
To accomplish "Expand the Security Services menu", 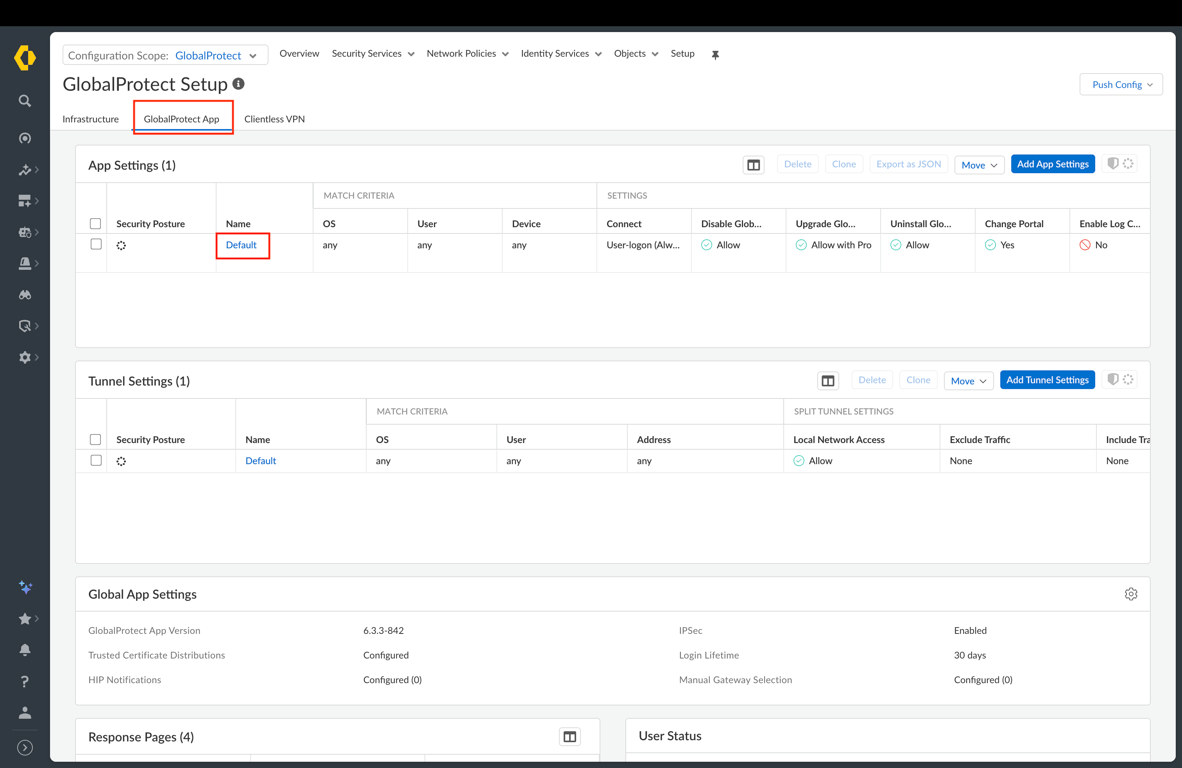I will pos(372,54).
